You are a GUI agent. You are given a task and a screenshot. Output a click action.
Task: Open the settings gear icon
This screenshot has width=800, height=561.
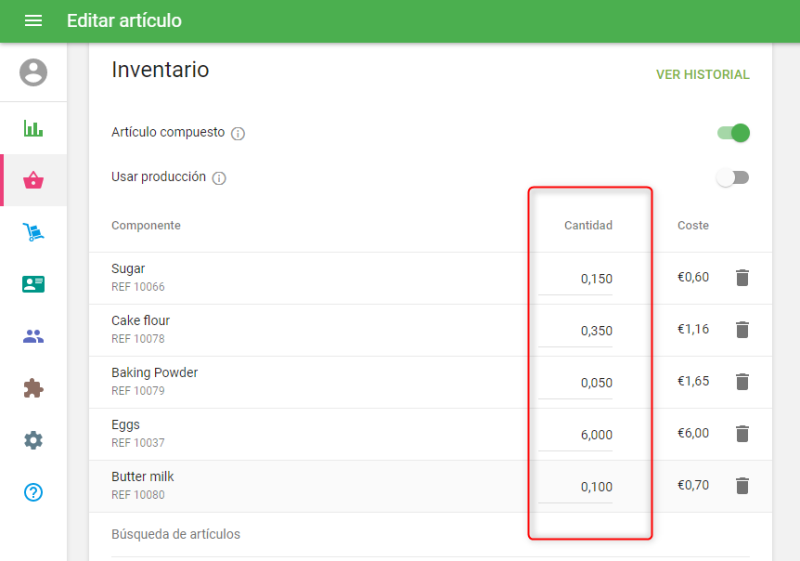pyautogui.click(x=33, y=440)
